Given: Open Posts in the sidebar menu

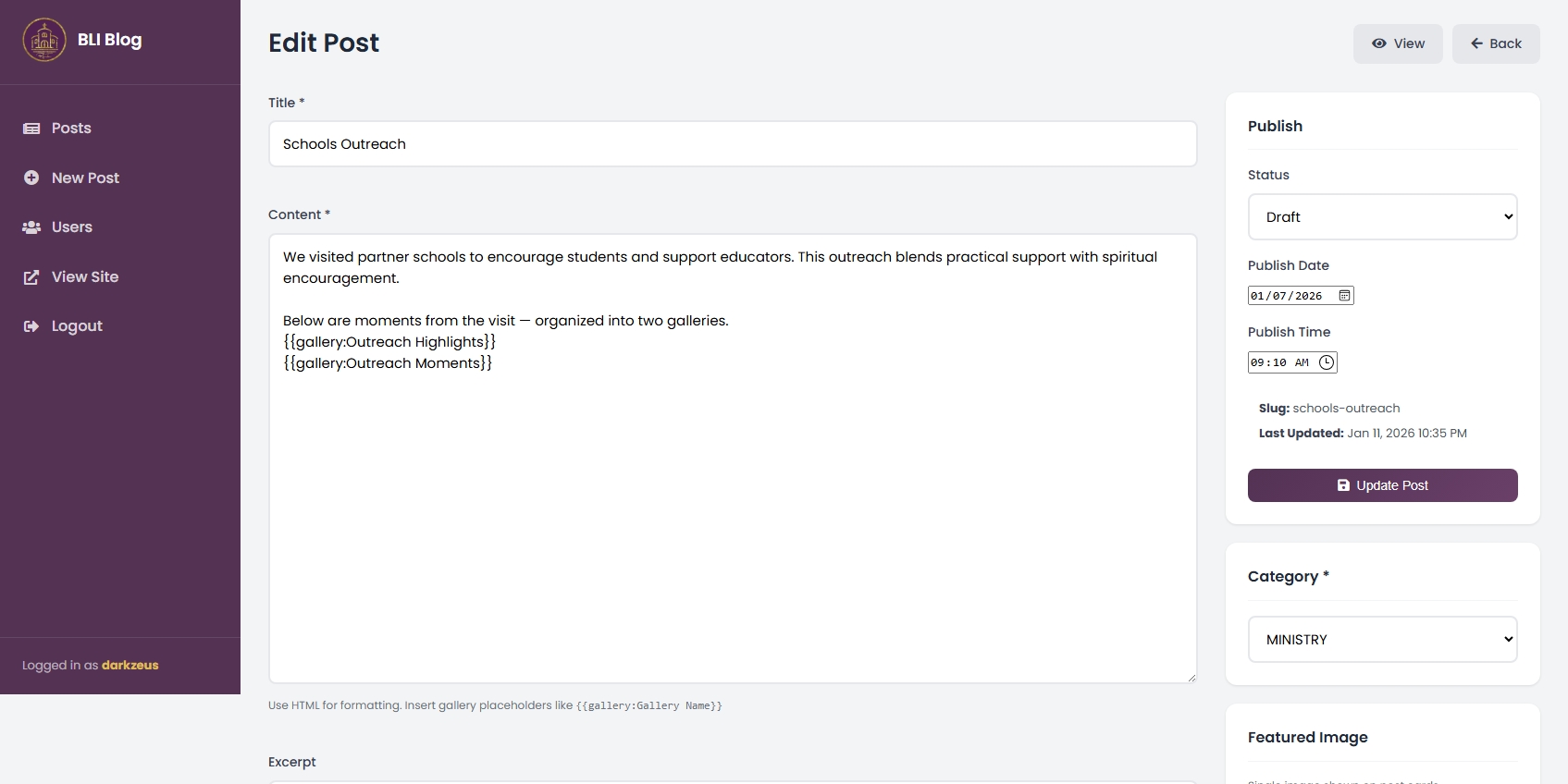Looking at the screenshot, I should pyautogui.click(x=120, y=129).
